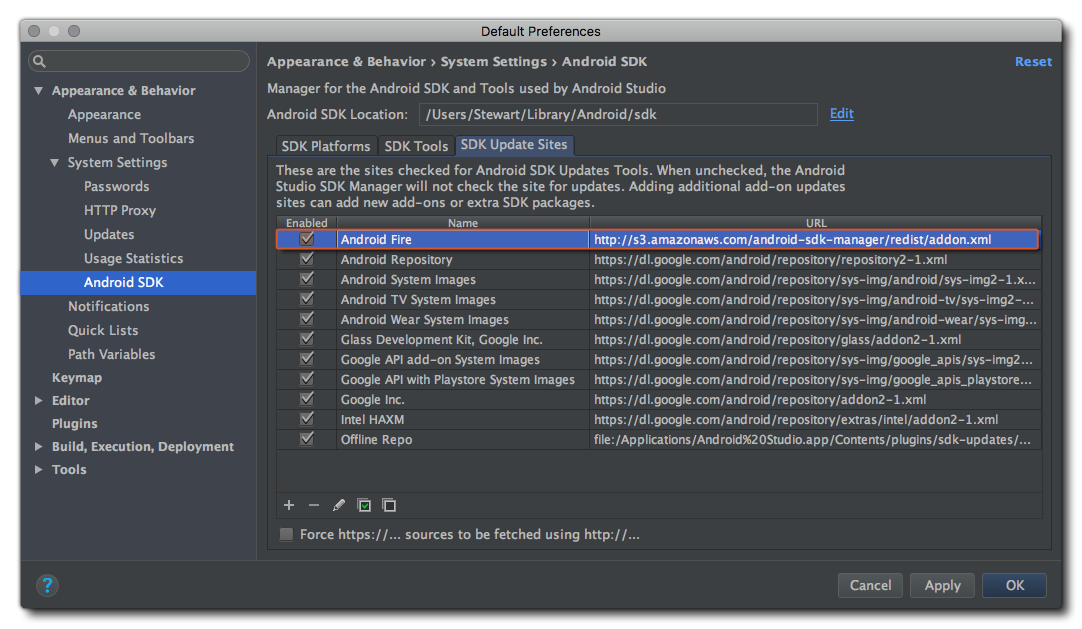Toggle the Intel HAXM enabled checkbox
1082x629 pixels.
point(307,419)
